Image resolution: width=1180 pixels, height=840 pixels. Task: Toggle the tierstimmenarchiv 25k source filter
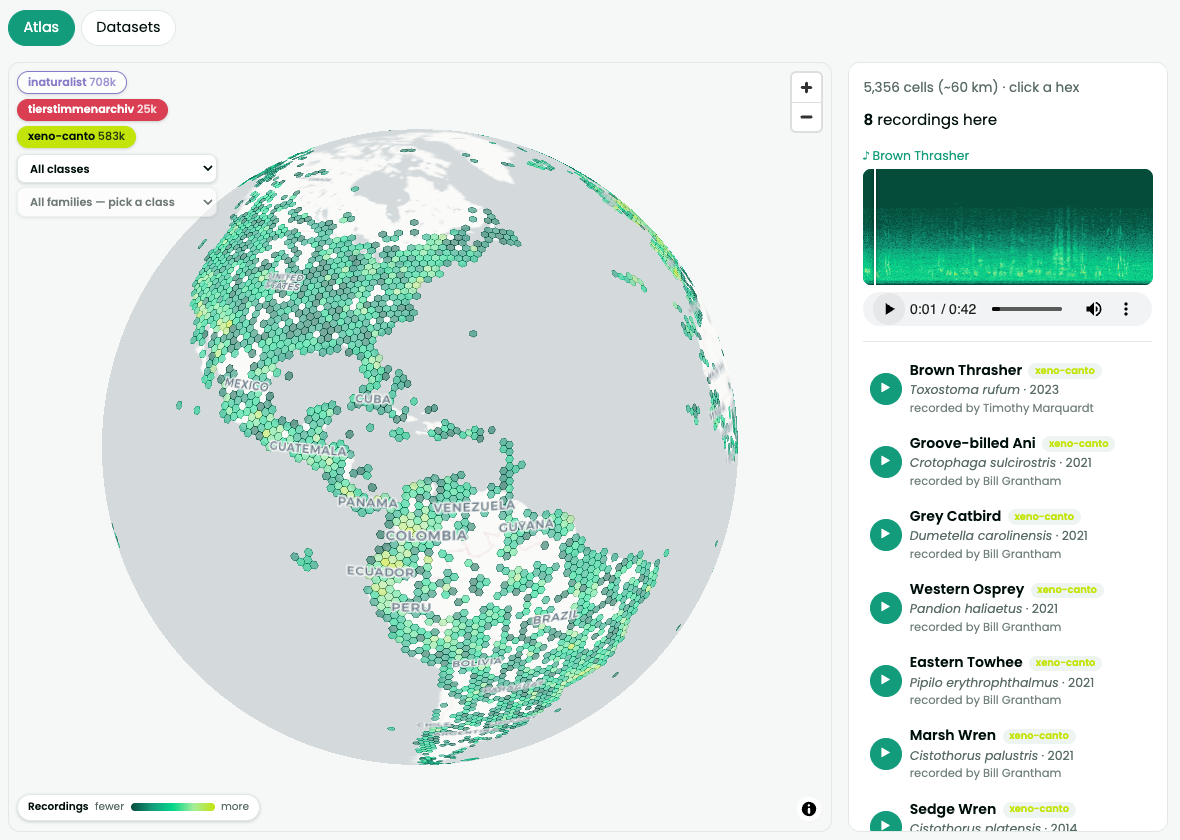tap(93, 109)
